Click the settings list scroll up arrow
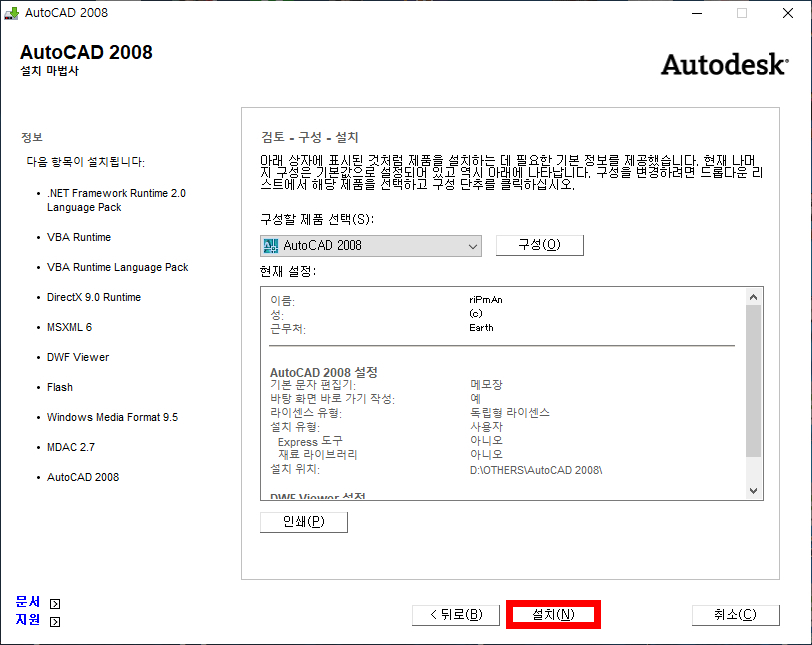The width and height of the screenshot is (812, 645). point(753,297)
